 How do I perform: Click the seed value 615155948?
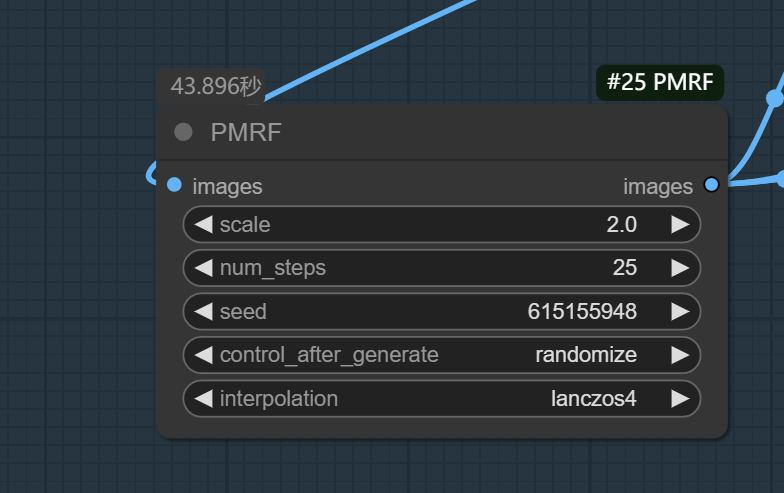click(x=582, y=312)
